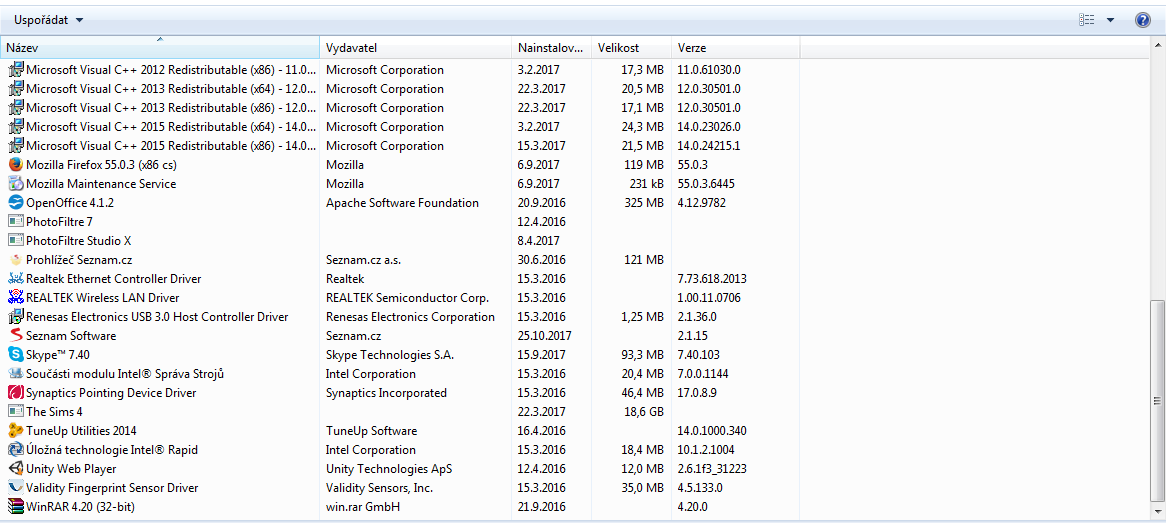1166x523 pixels.
Task: Select the WinRAR 4.20 icon
Action: [x=15, y=507]
